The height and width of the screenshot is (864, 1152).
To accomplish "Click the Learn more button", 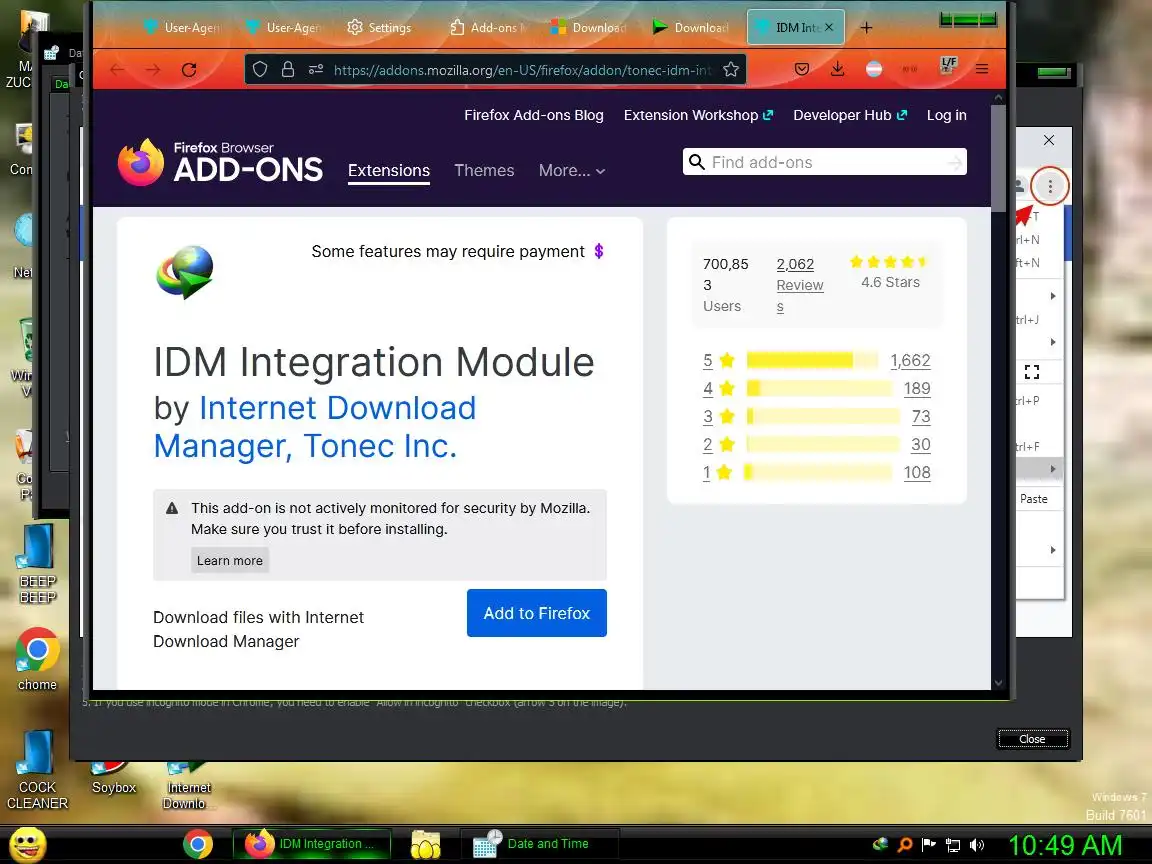I will point(230,561).
